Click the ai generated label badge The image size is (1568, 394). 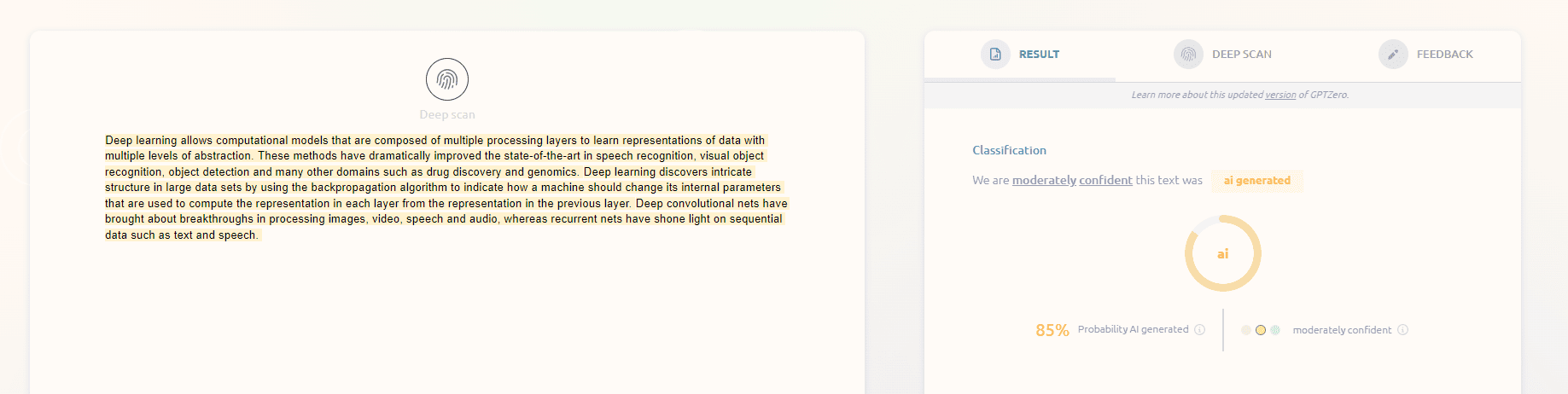1257,181
